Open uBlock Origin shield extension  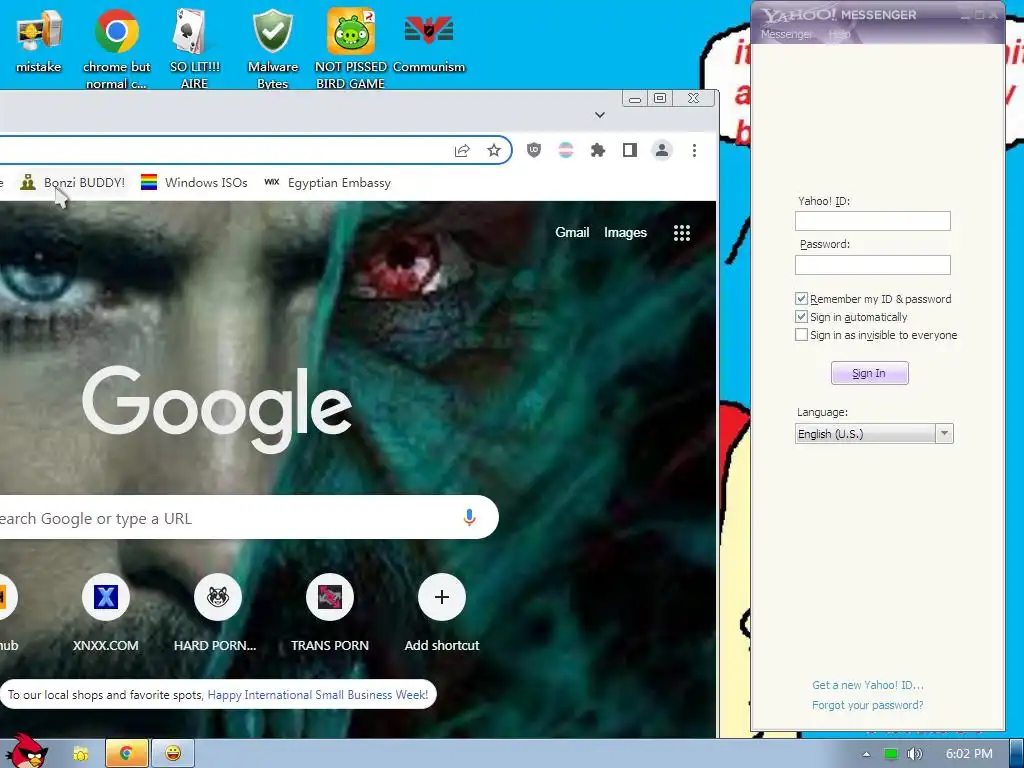(534, 151)
